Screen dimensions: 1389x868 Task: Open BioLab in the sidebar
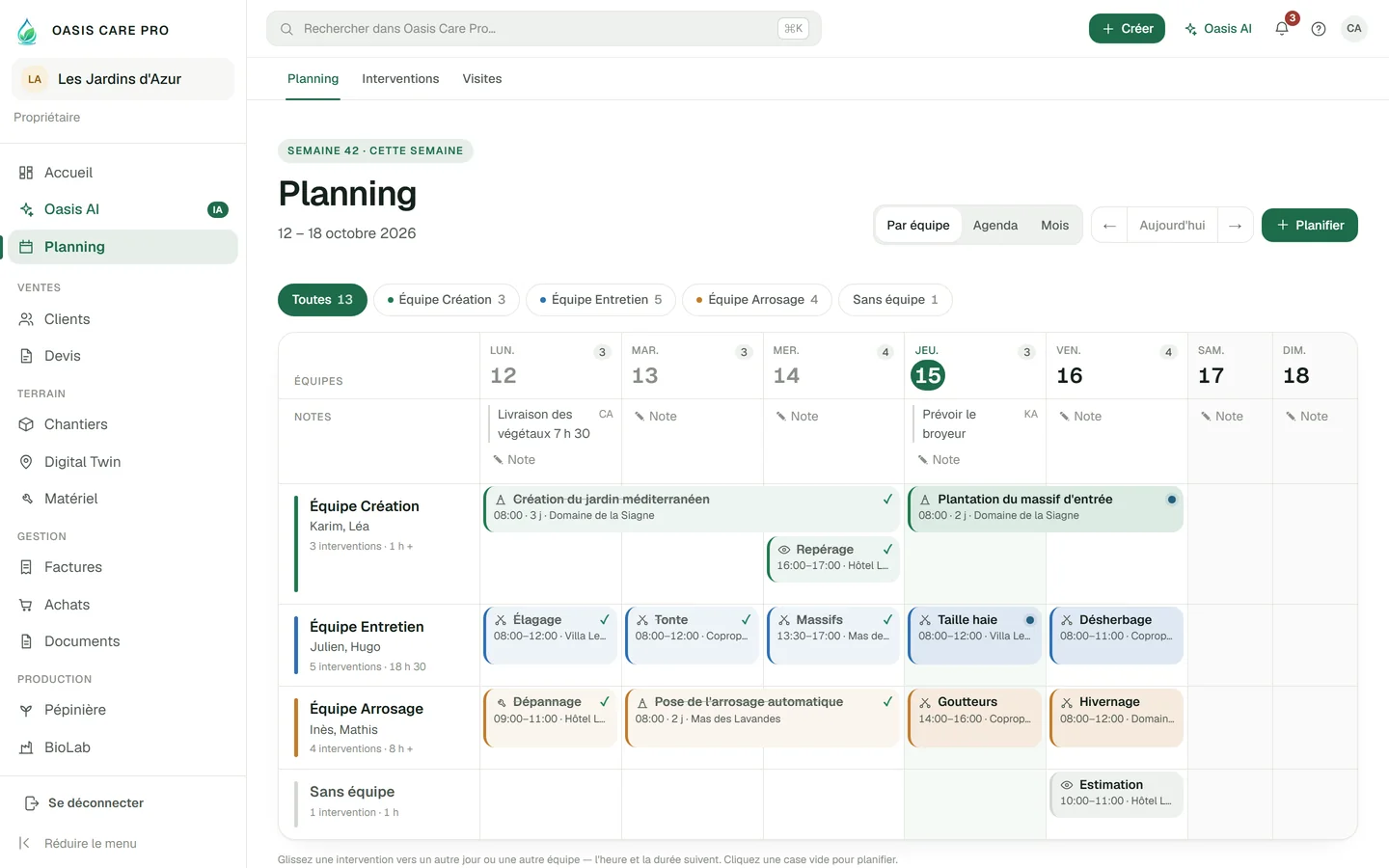(x=123, y=747)
